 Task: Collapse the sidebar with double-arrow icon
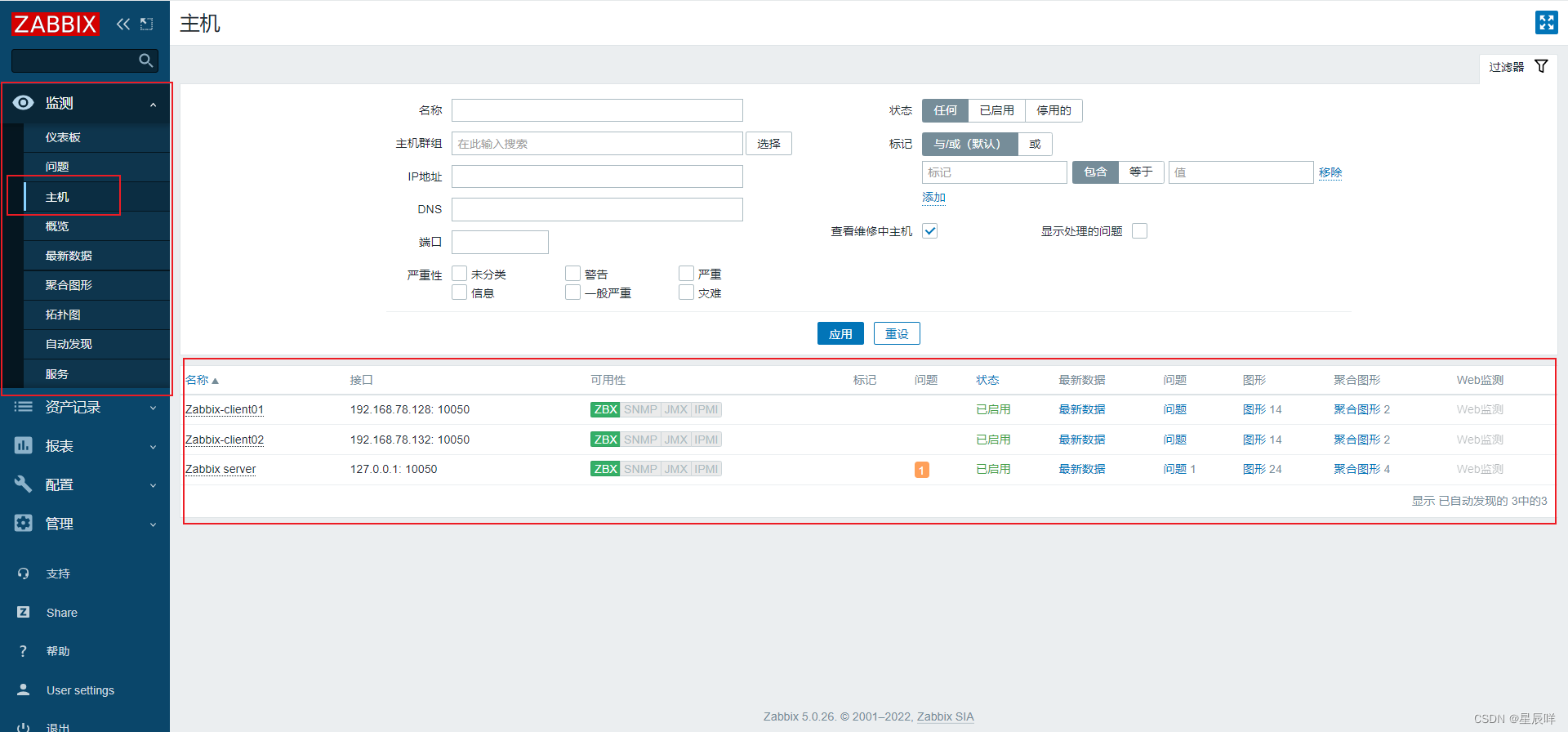122,24
